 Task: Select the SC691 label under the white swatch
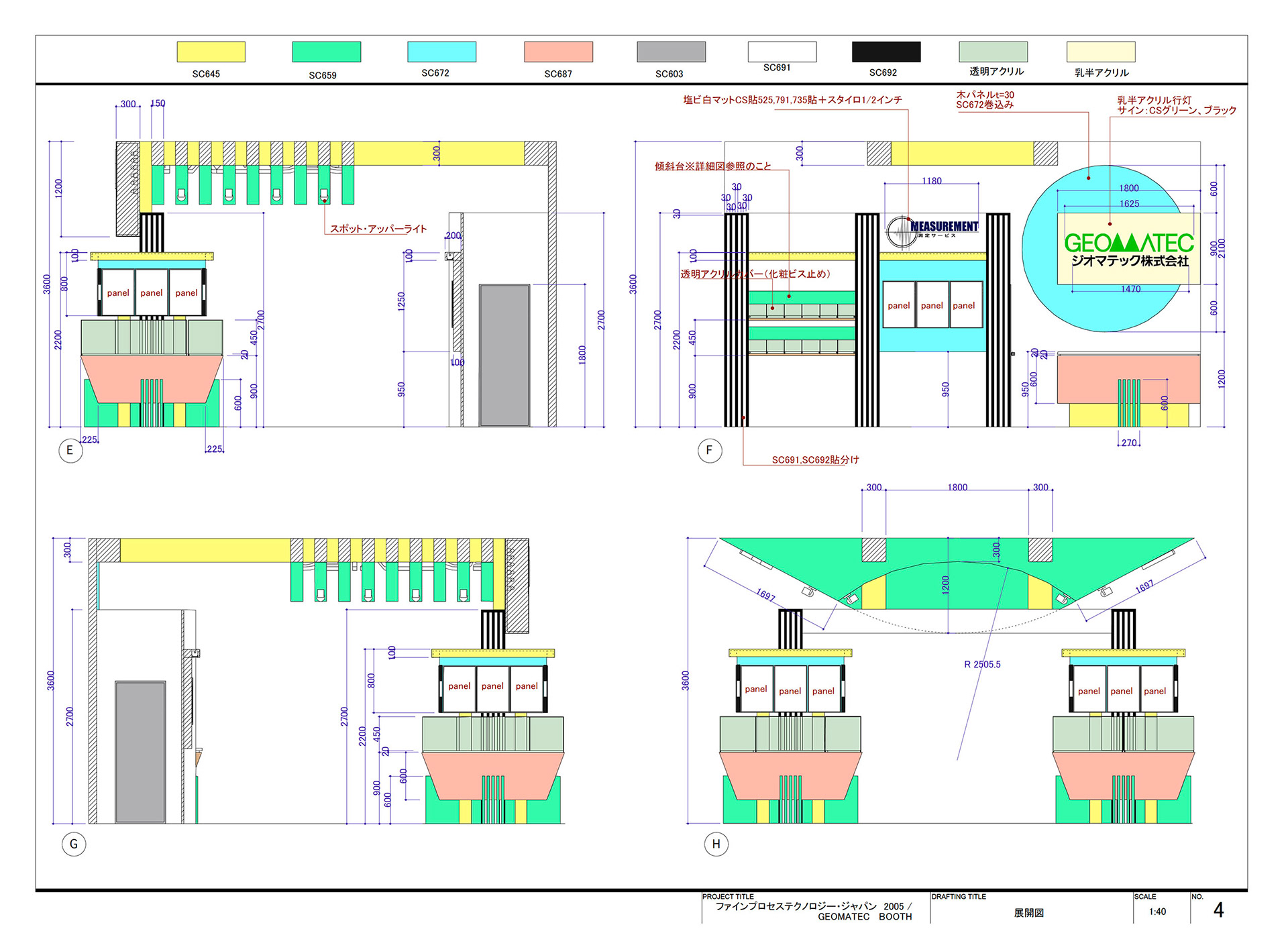pos(777,68)
